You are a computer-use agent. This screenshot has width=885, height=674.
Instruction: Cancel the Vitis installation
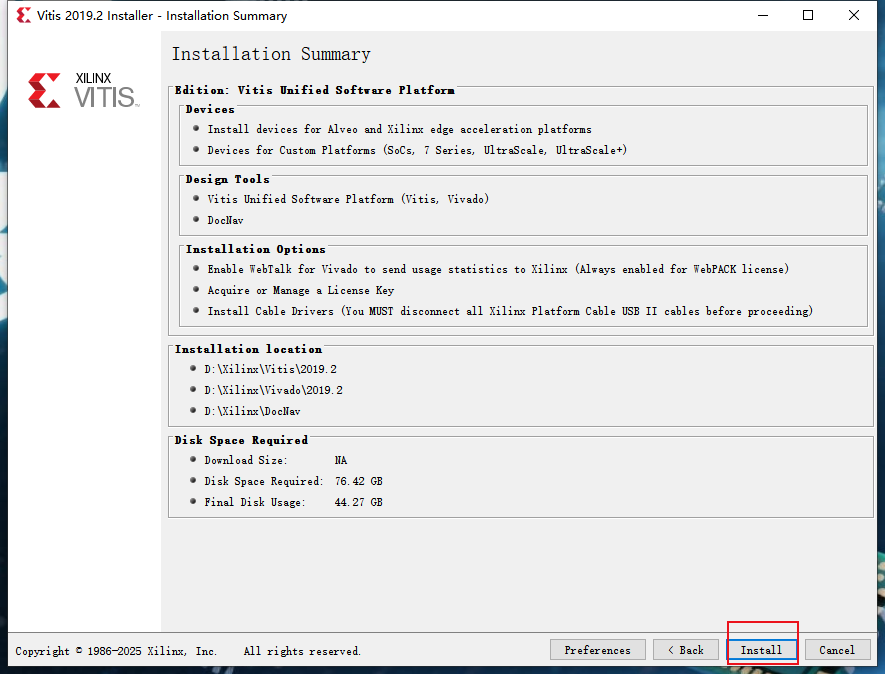click(x=837, y=650)
